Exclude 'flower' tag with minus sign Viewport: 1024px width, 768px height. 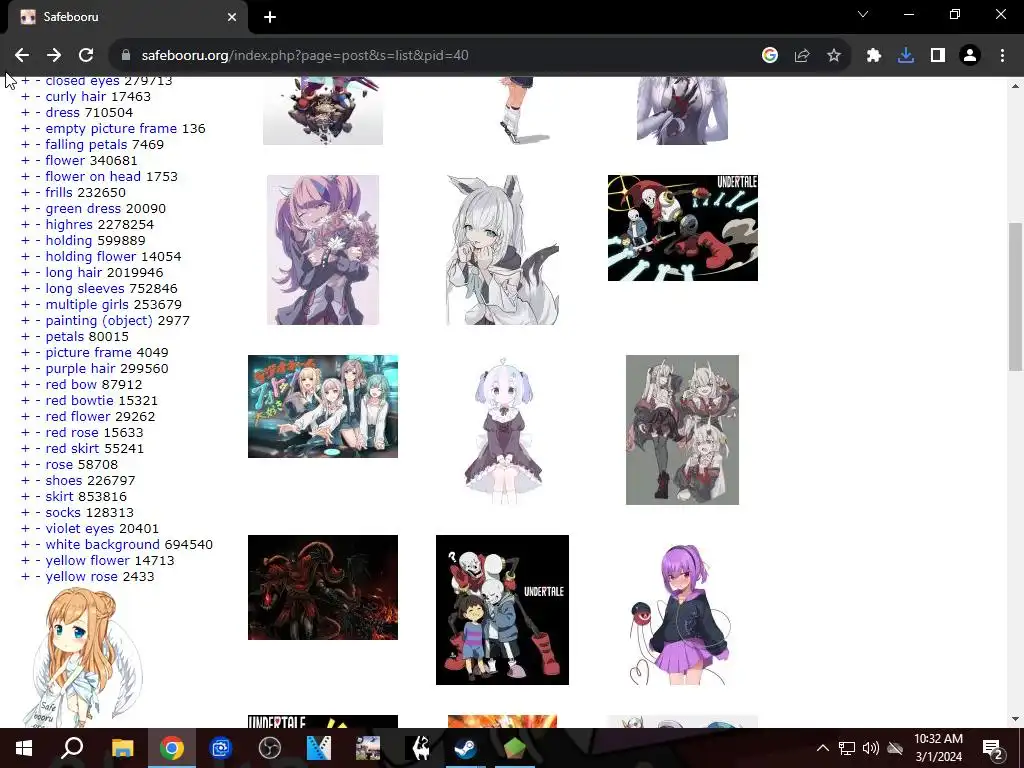point(38,161)
